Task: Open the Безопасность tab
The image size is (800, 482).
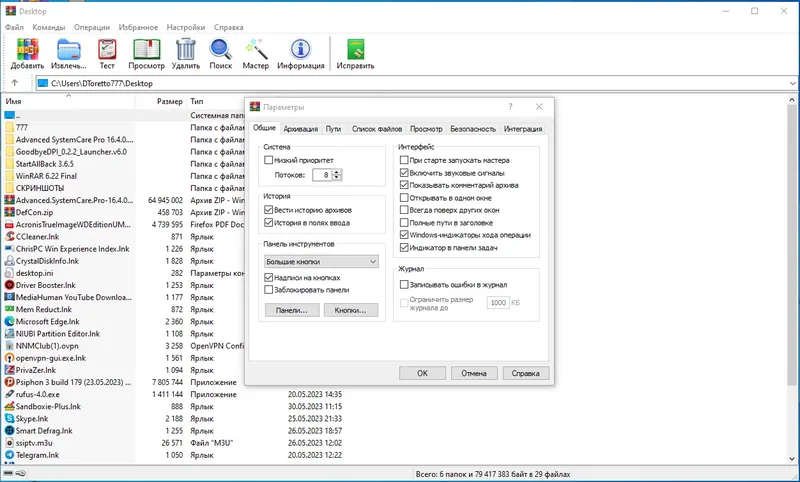Action: 473,129
